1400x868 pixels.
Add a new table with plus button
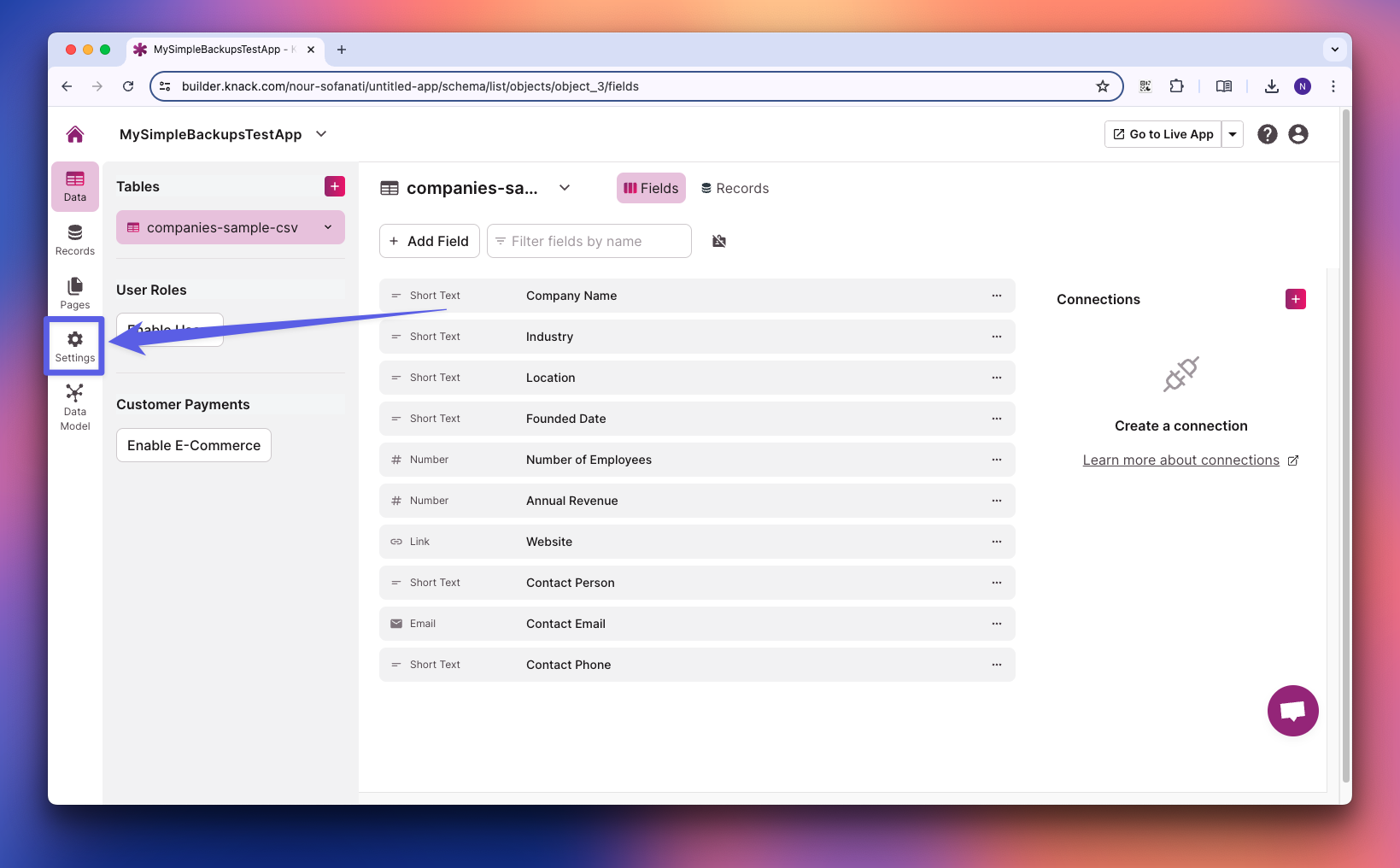335,186
